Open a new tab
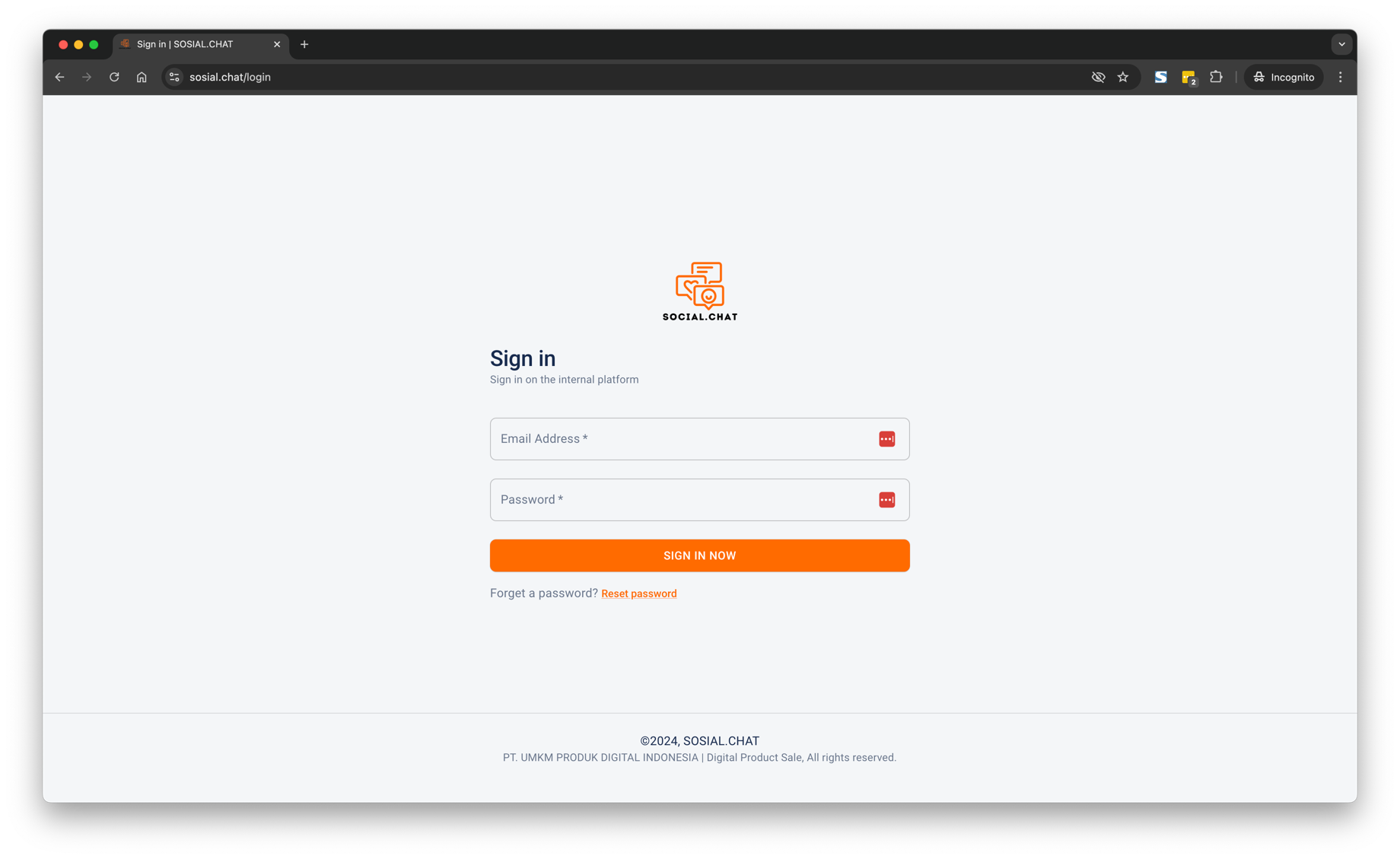Screen dimensions: 1400x859 coord(304,44)
